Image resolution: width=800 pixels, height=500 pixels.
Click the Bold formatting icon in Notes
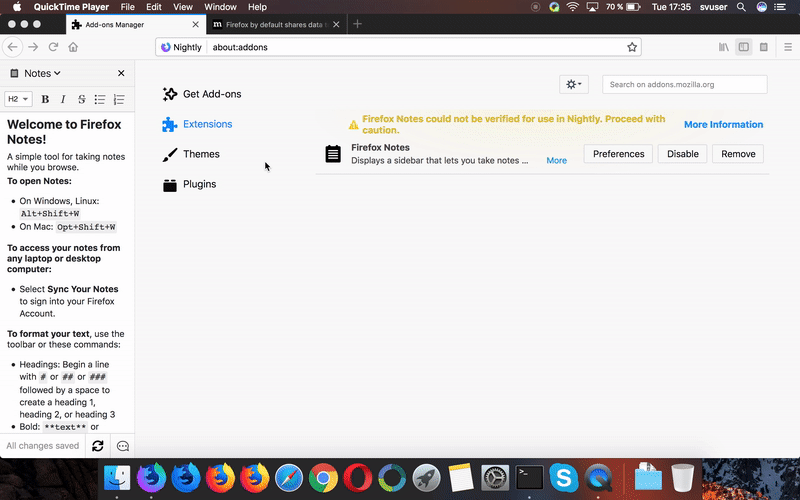coord(45,99)
